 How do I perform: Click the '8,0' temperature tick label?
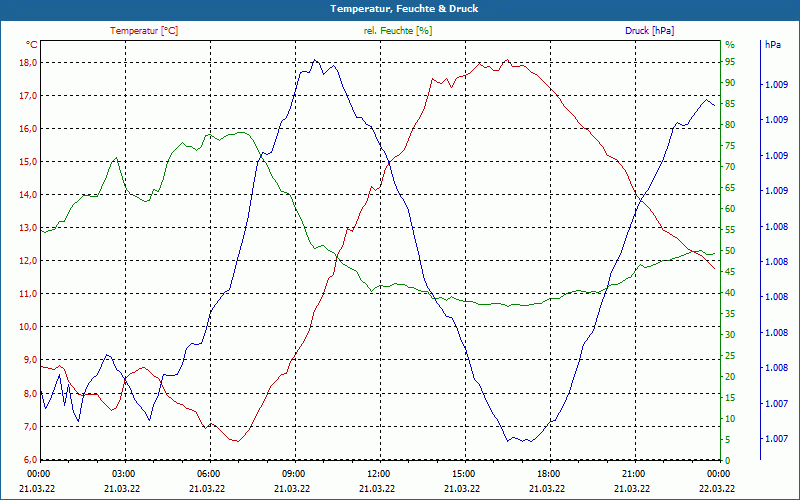[x=30, y=393]
